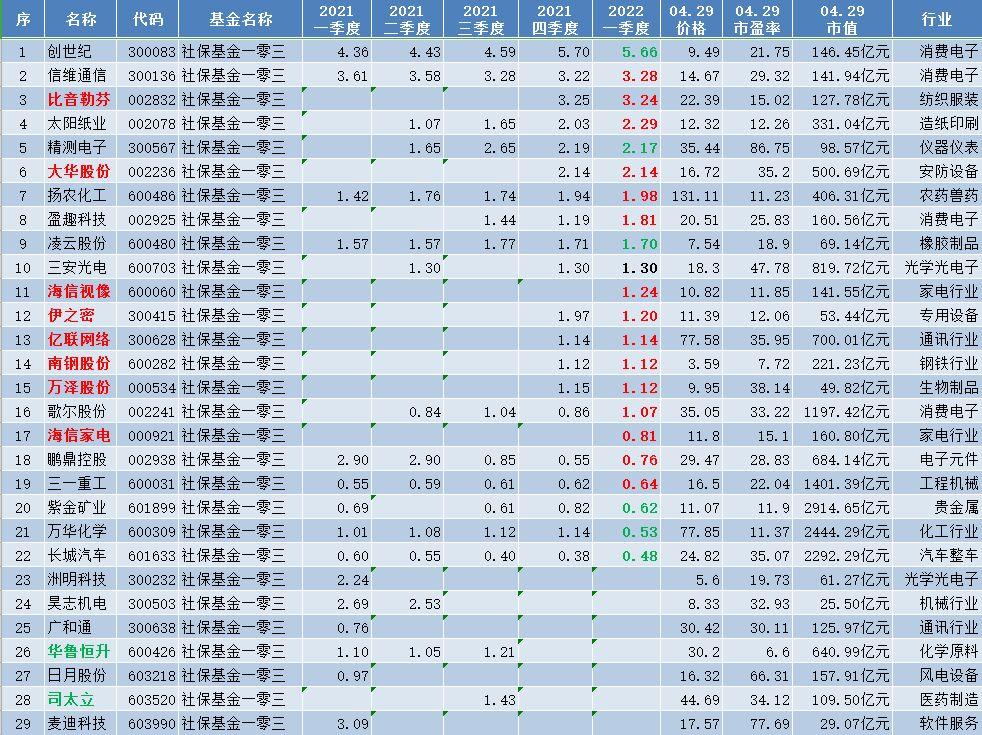Screen dimensions: 982x735
Task: Click the stock name 凌云股份
Action: click(x=77, y=244)
